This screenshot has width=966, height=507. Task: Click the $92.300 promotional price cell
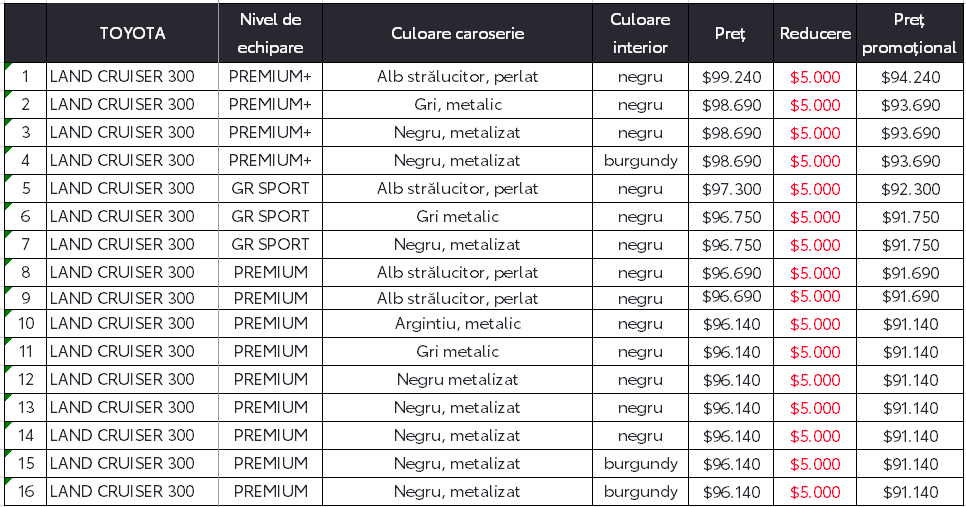pos(910,189)
